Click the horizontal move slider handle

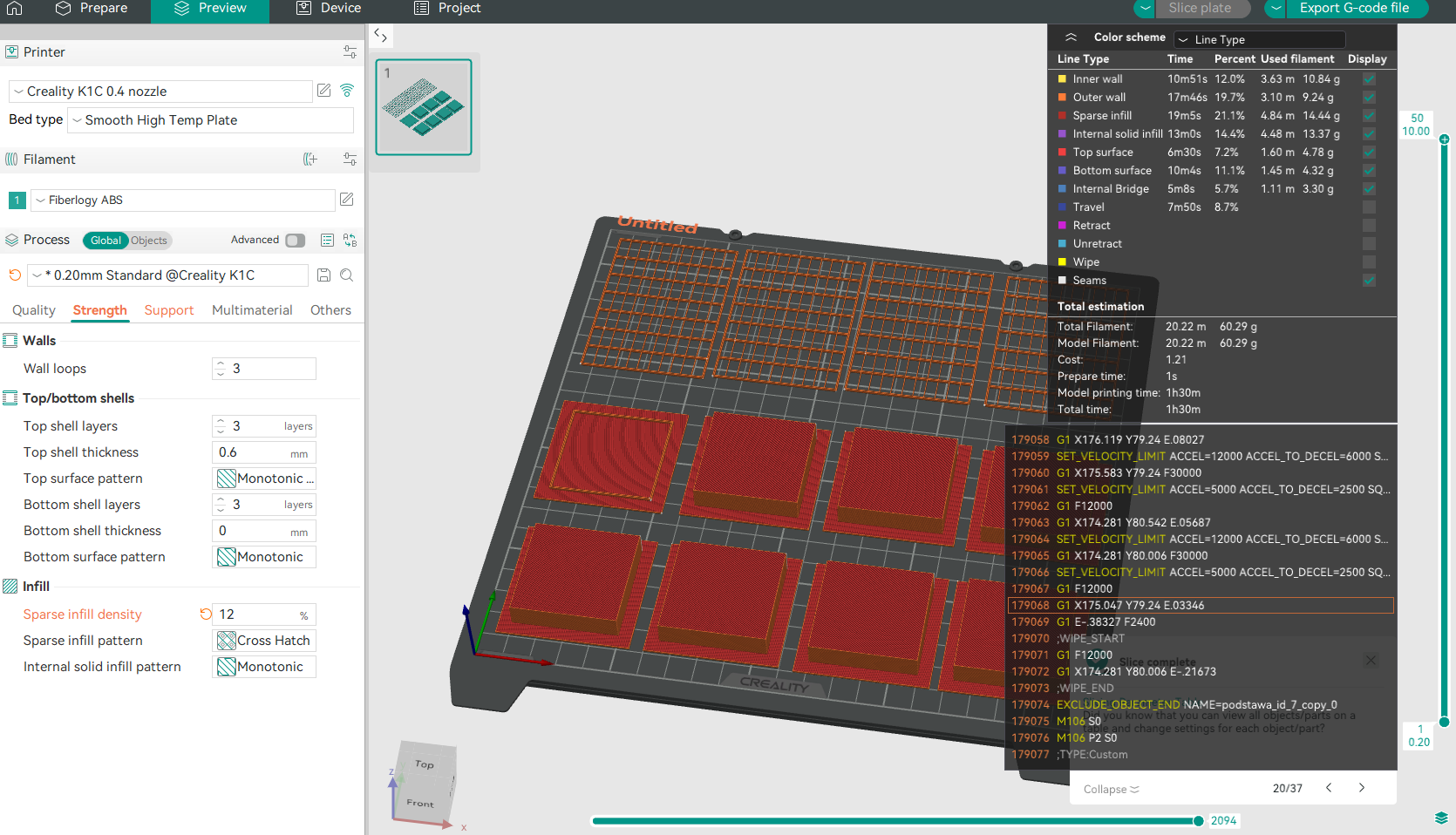[1199, 821]
